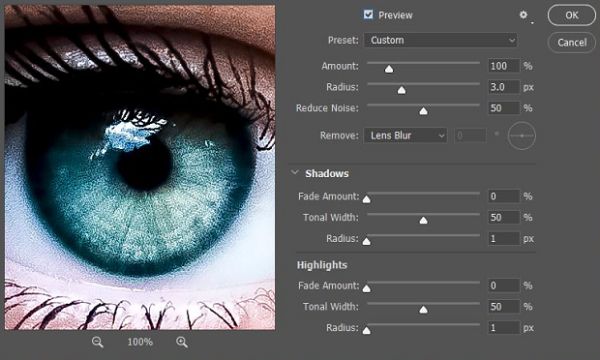600x360 pixels.
Task: Click the Cancel button
Action: [572, 42]
